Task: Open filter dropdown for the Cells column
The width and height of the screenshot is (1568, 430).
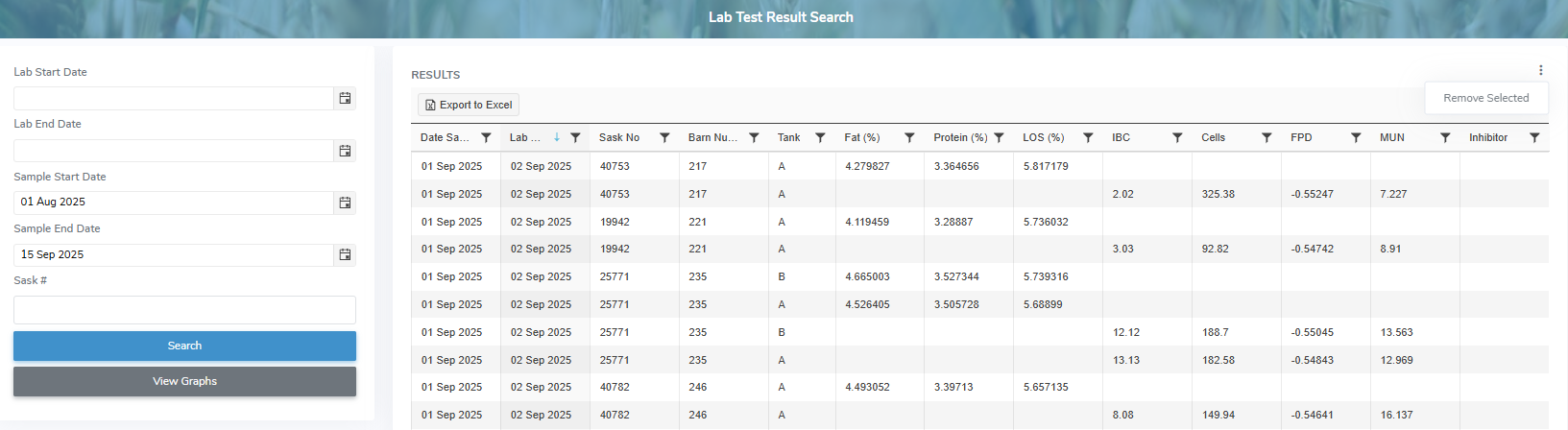Action: point(1266,138)
